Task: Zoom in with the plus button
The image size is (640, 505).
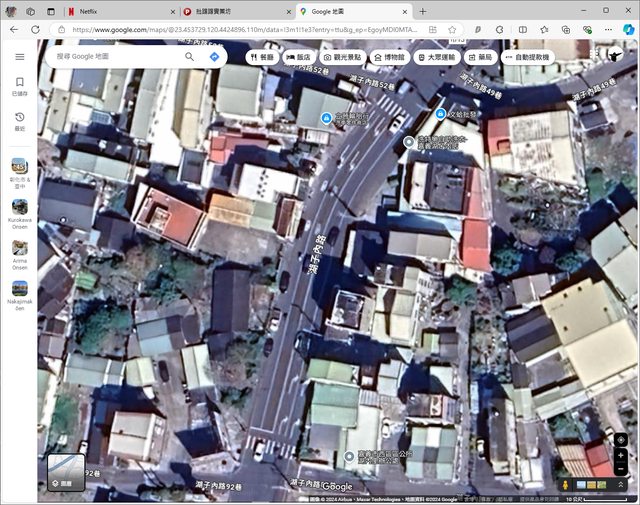Action: (x=621, y=456)
